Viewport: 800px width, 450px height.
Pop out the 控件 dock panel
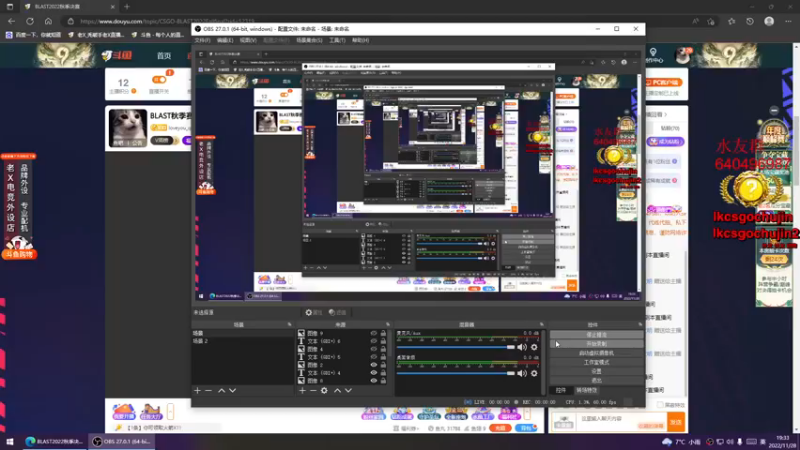pyautogui.click(x=640, y=324)
